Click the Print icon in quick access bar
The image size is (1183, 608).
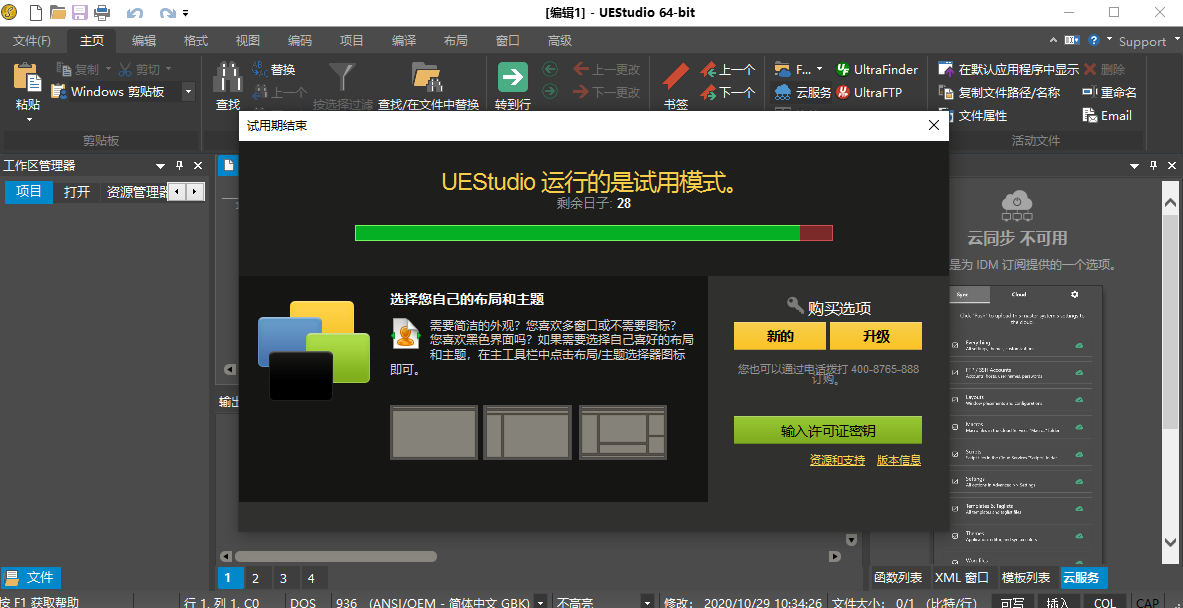coord(101,12)
